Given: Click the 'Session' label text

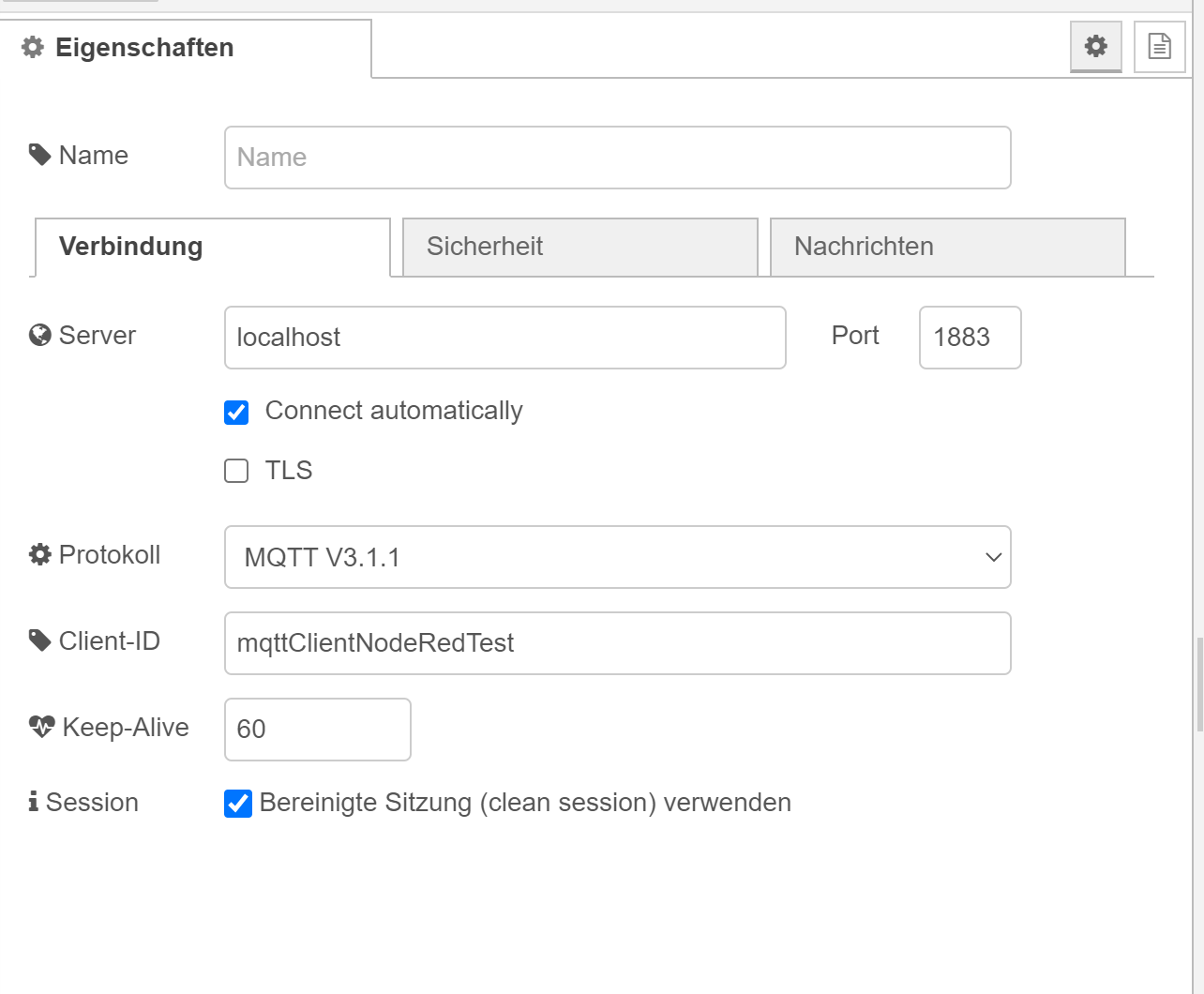Looking at the screenshot, I should coord(92,802).
